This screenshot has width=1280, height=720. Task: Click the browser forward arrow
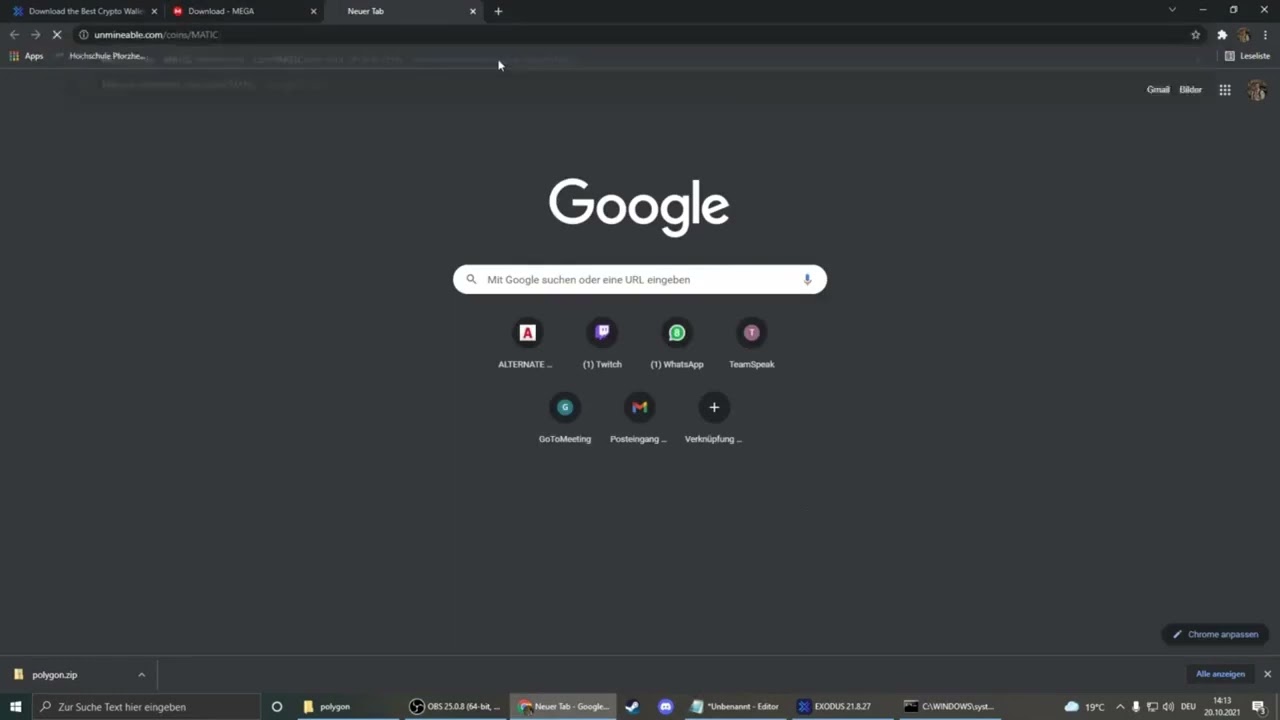point(35,34)
